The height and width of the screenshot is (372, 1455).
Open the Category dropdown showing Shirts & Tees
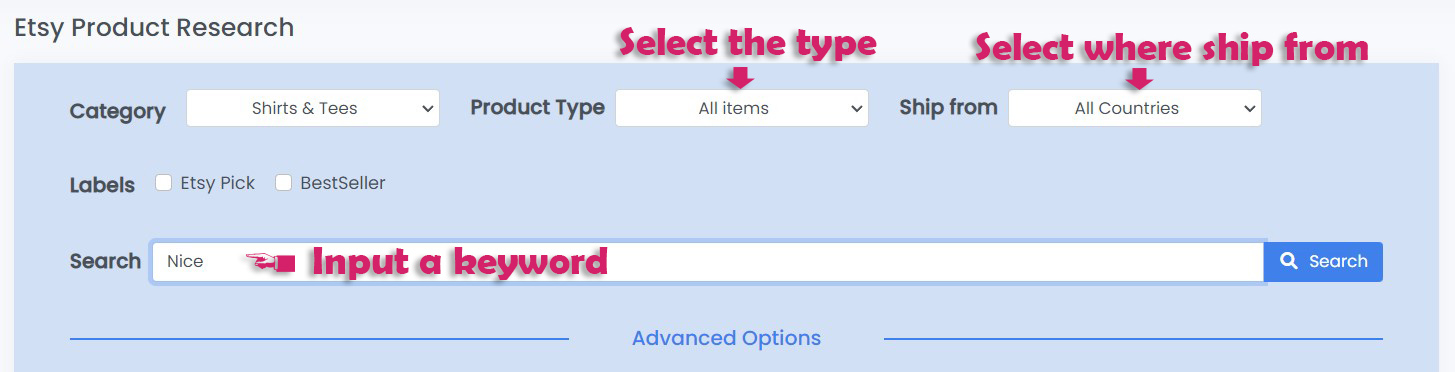313,108
